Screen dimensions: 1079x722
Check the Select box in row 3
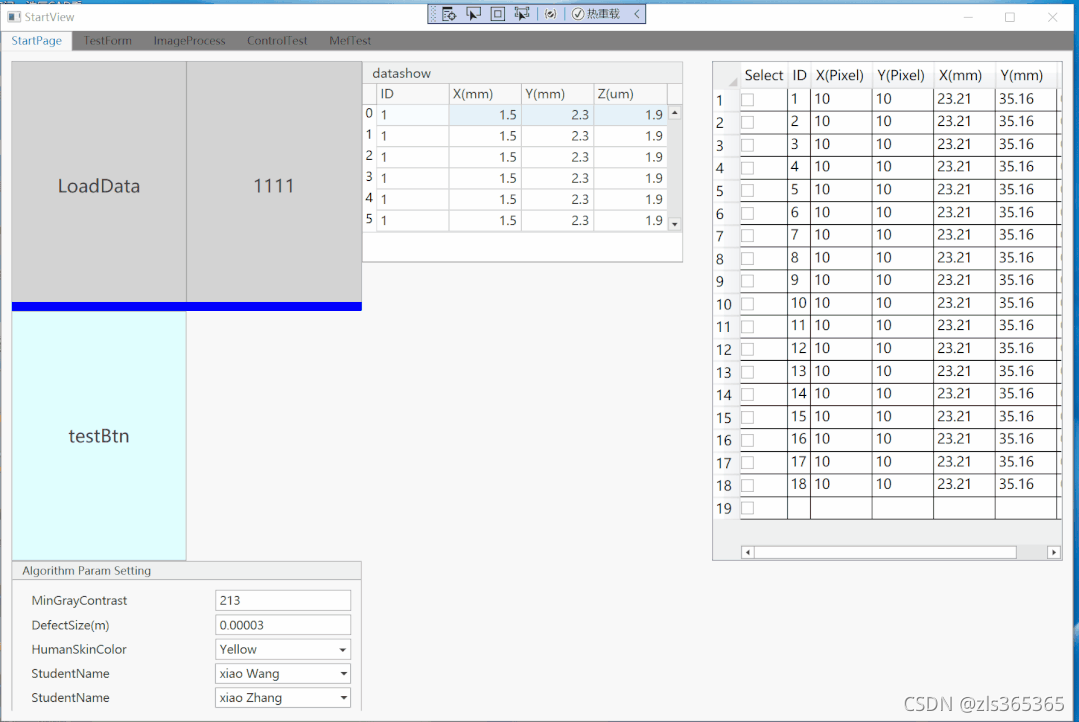748,145
